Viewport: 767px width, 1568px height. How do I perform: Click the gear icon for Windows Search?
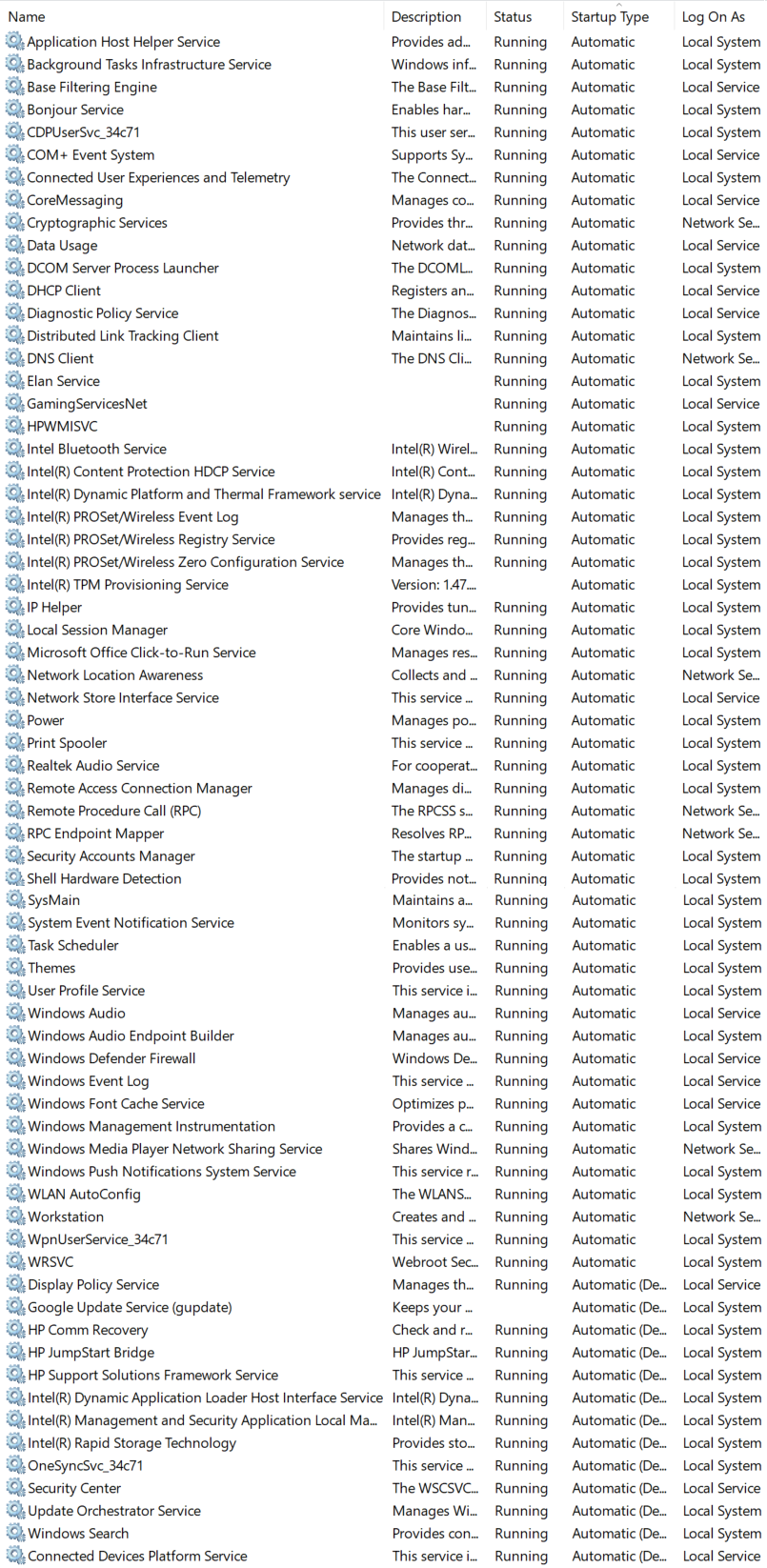[15, 1533]
